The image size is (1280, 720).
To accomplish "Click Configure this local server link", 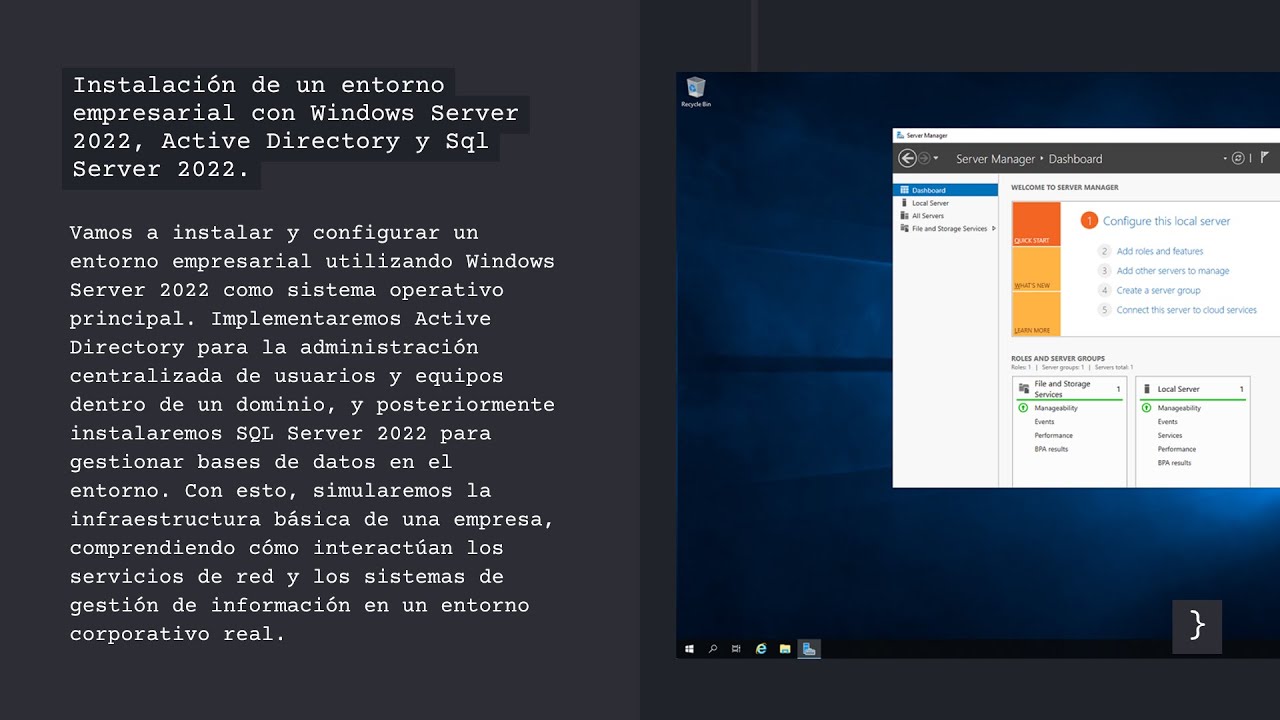I will click(x=1166, y=221).
